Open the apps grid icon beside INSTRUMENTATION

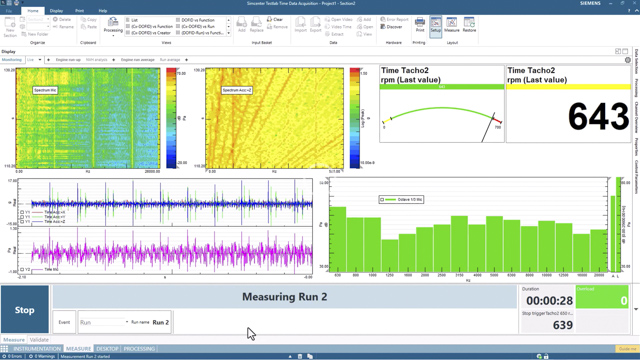tap(4, 349)
